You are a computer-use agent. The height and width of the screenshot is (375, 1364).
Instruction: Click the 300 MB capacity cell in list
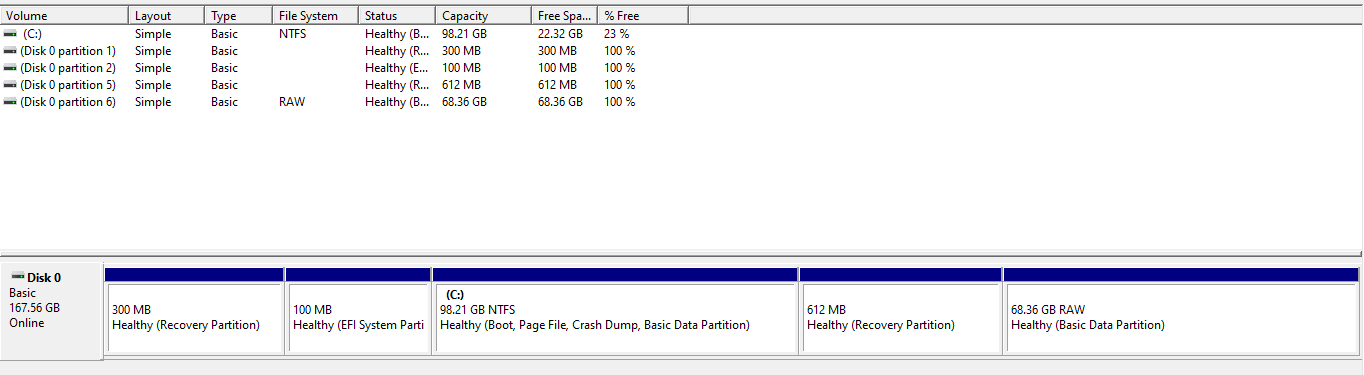tap(461, 51)
